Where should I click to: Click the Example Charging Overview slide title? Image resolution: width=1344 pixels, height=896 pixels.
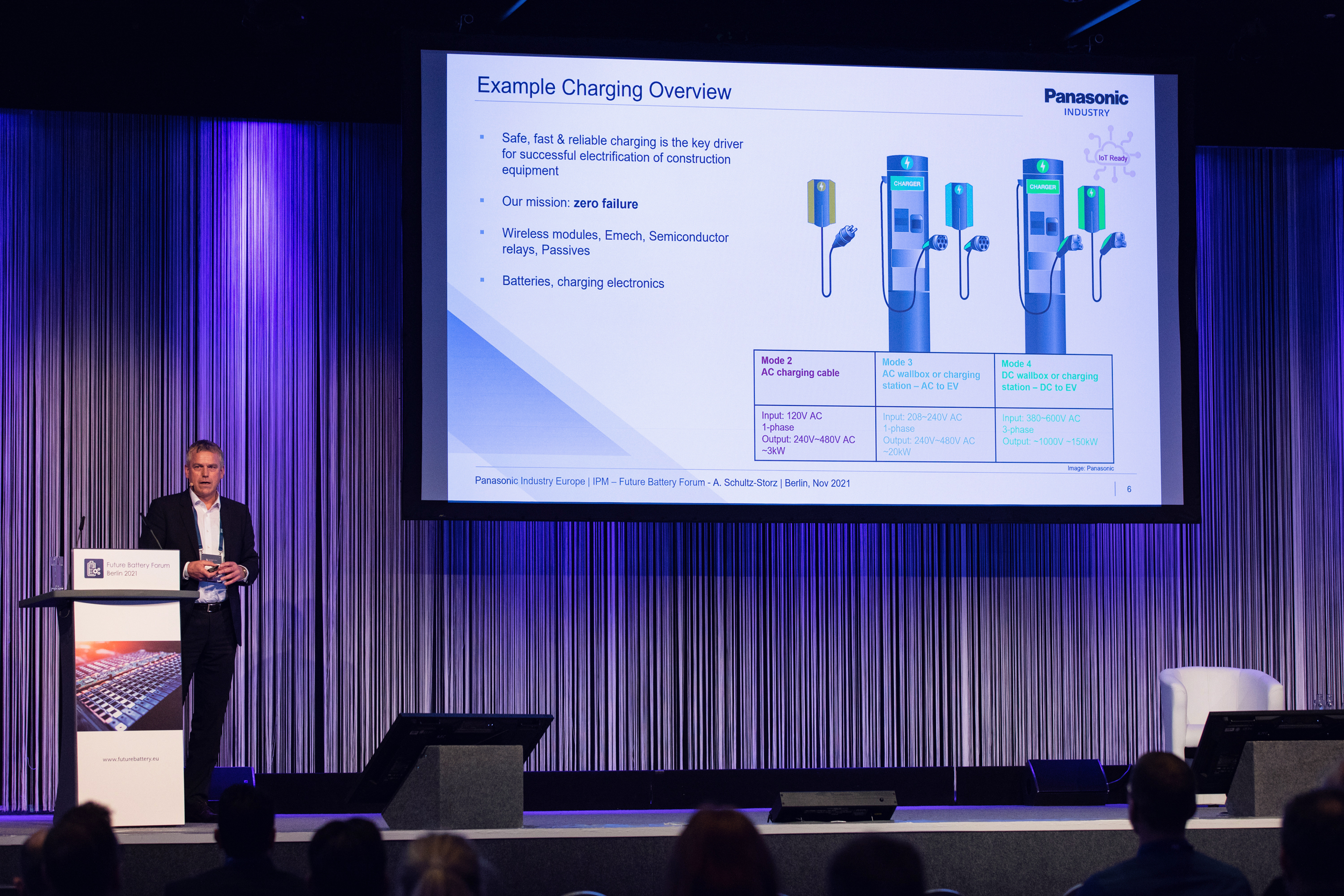(x=603, y=89)
